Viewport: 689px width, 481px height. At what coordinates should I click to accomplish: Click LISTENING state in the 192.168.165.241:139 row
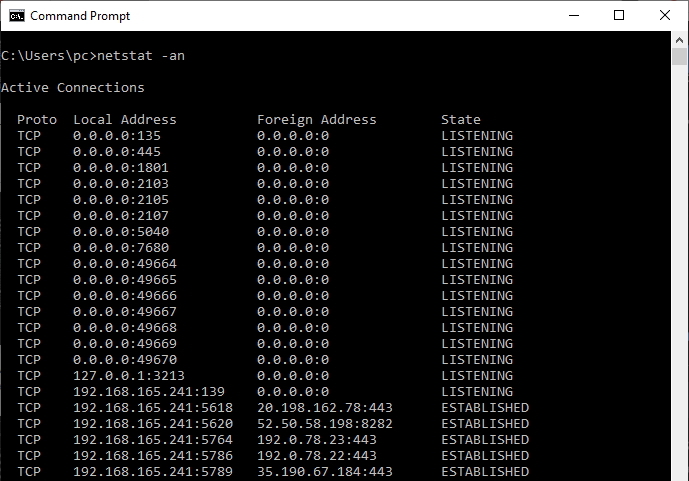click(x=477, y=391)
